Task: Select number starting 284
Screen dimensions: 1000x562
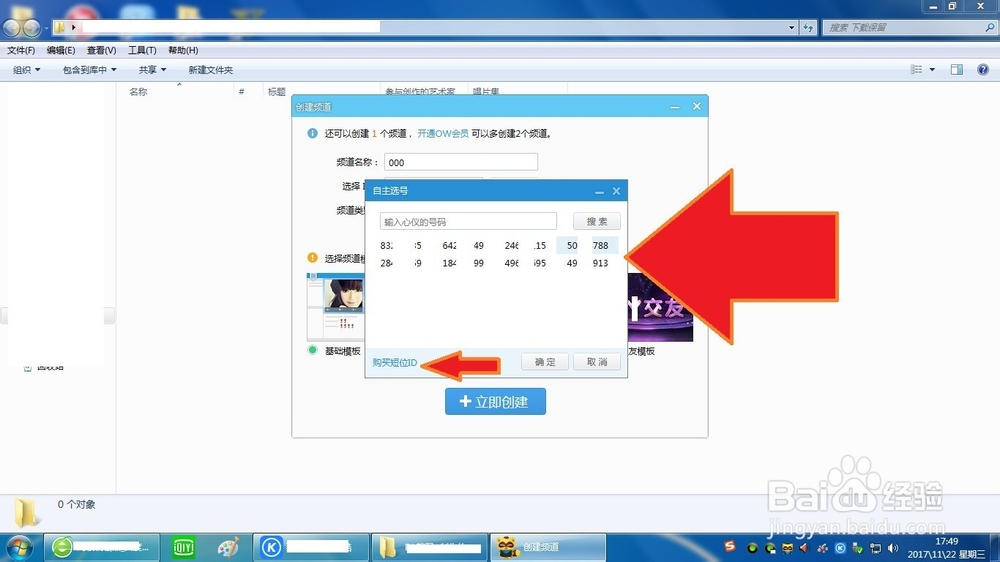Action: 386,263
